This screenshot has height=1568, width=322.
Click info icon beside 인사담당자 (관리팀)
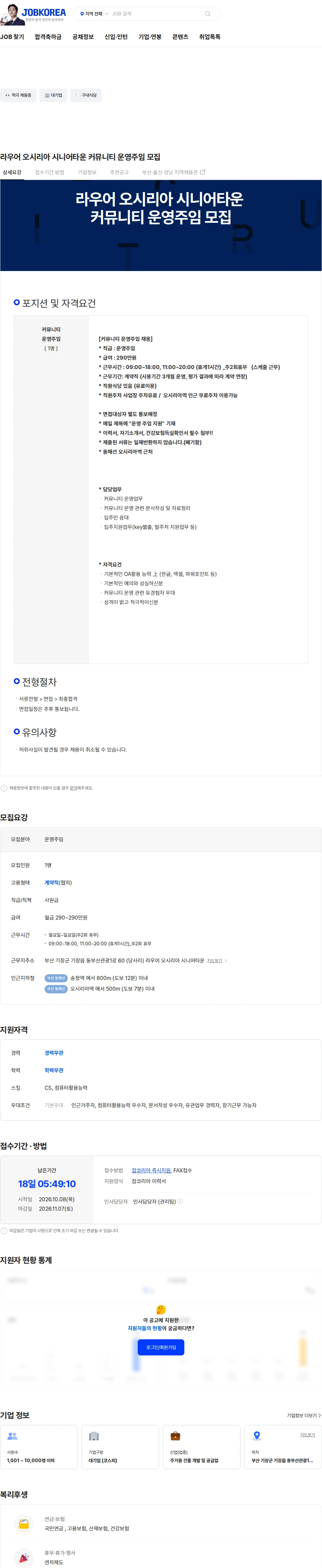point(180,1202)
